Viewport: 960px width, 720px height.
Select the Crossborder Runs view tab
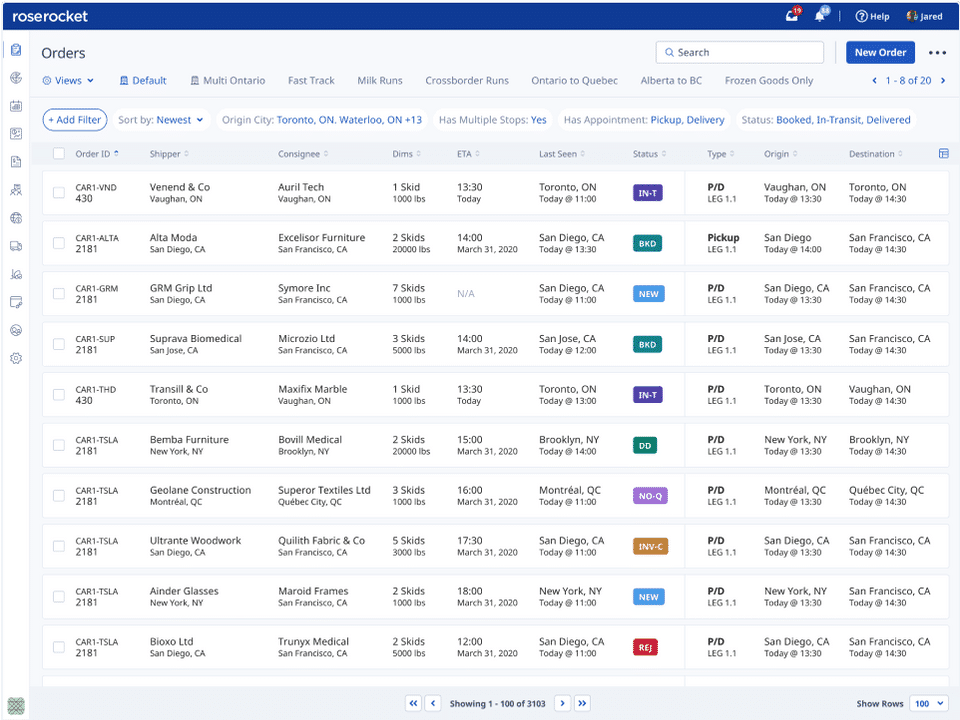point(466,81)
